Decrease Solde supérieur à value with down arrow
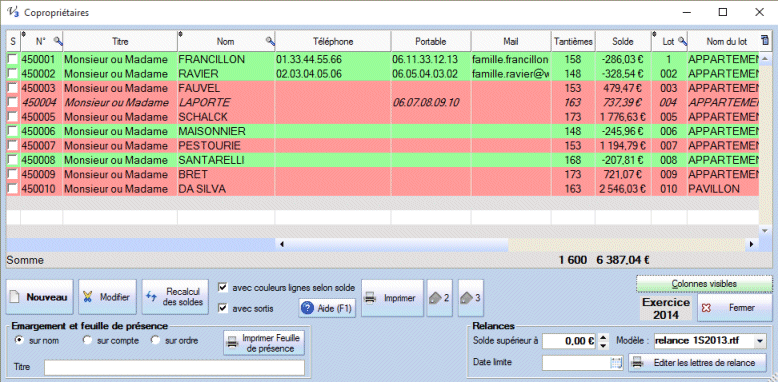The width and height of the screenshot is (778, 382). pyautogui.click(x=603, y=345)
